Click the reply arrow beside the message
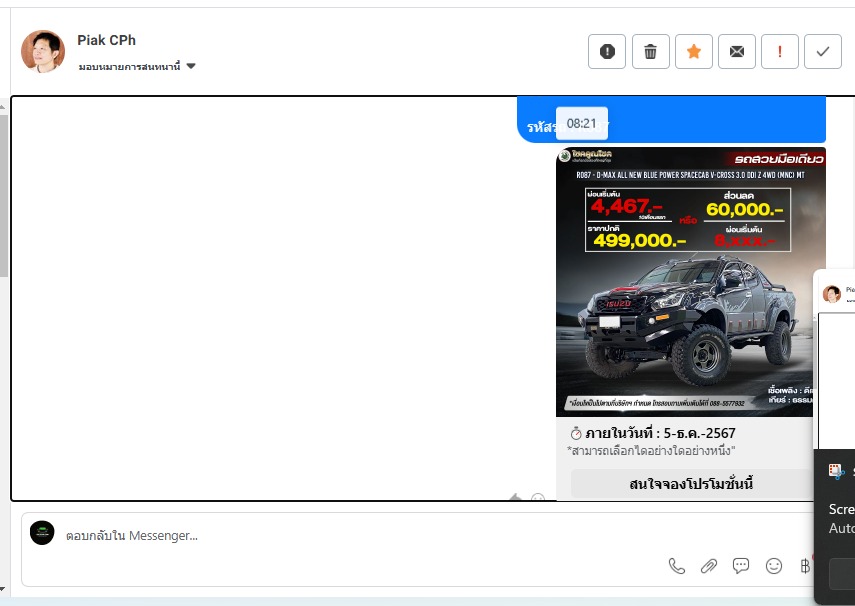This screenshot has width=855, height=606. click(x=515, y=497)
